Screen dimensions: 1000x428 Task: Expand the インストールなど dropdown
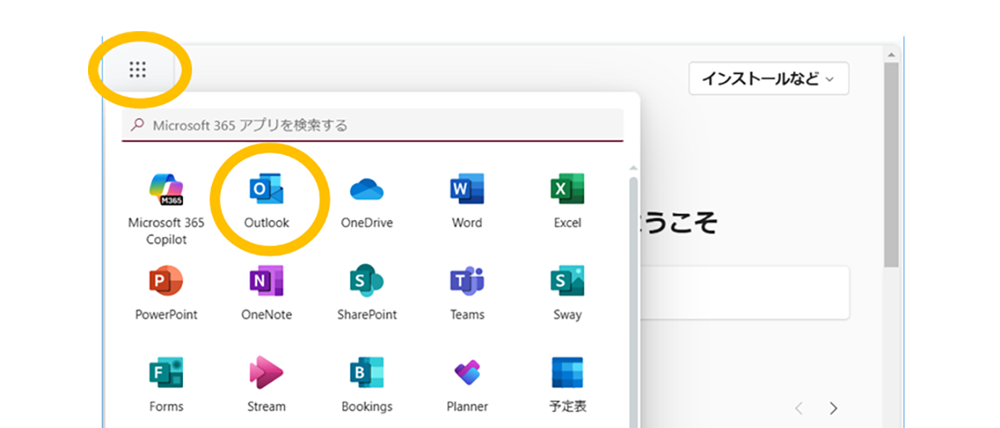click(x=768, y=78)
